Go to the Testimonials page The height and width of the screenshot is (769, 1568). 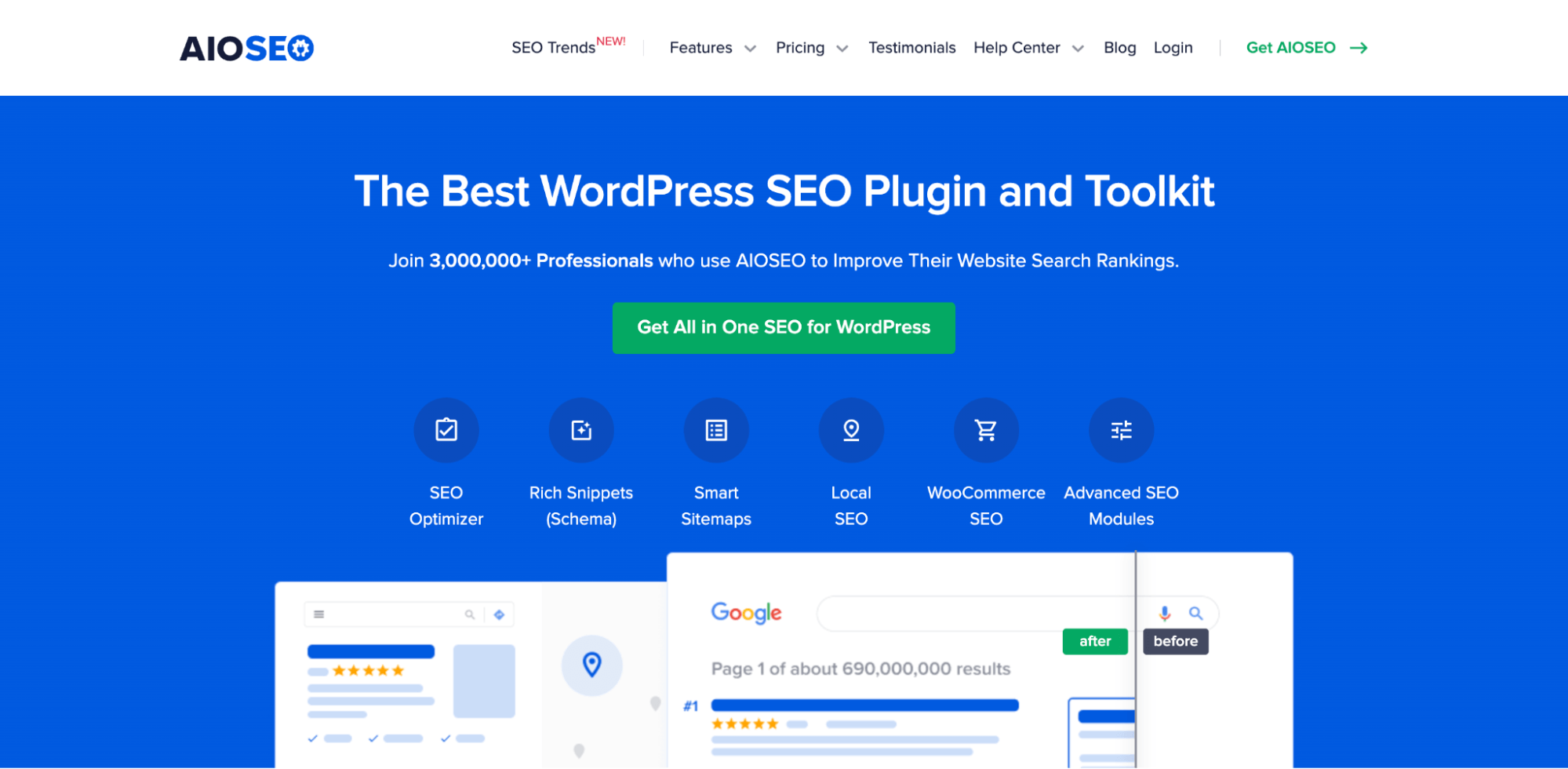911,48
